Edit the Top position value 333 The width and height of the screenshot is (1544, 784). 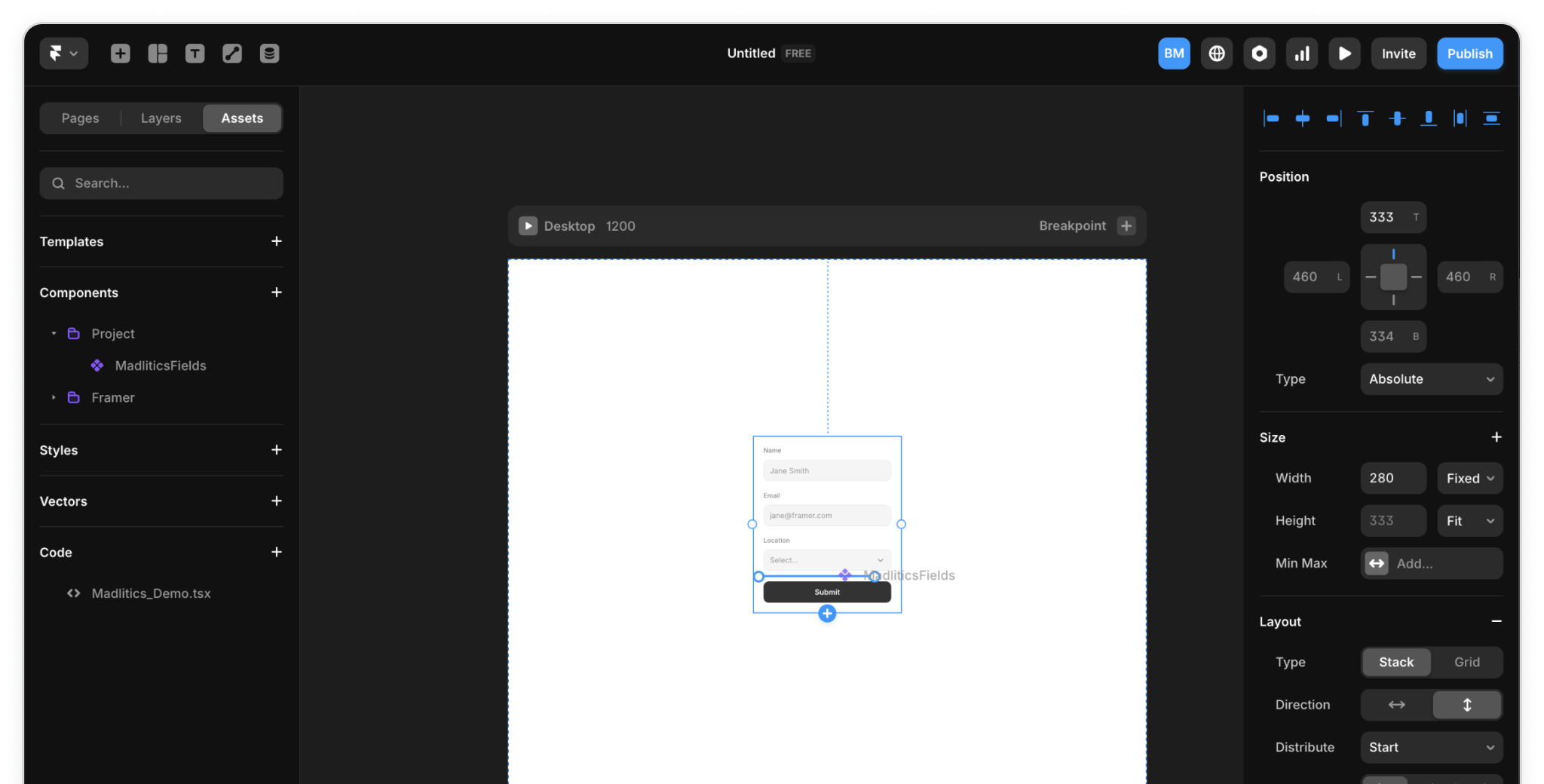point(1393,217)
